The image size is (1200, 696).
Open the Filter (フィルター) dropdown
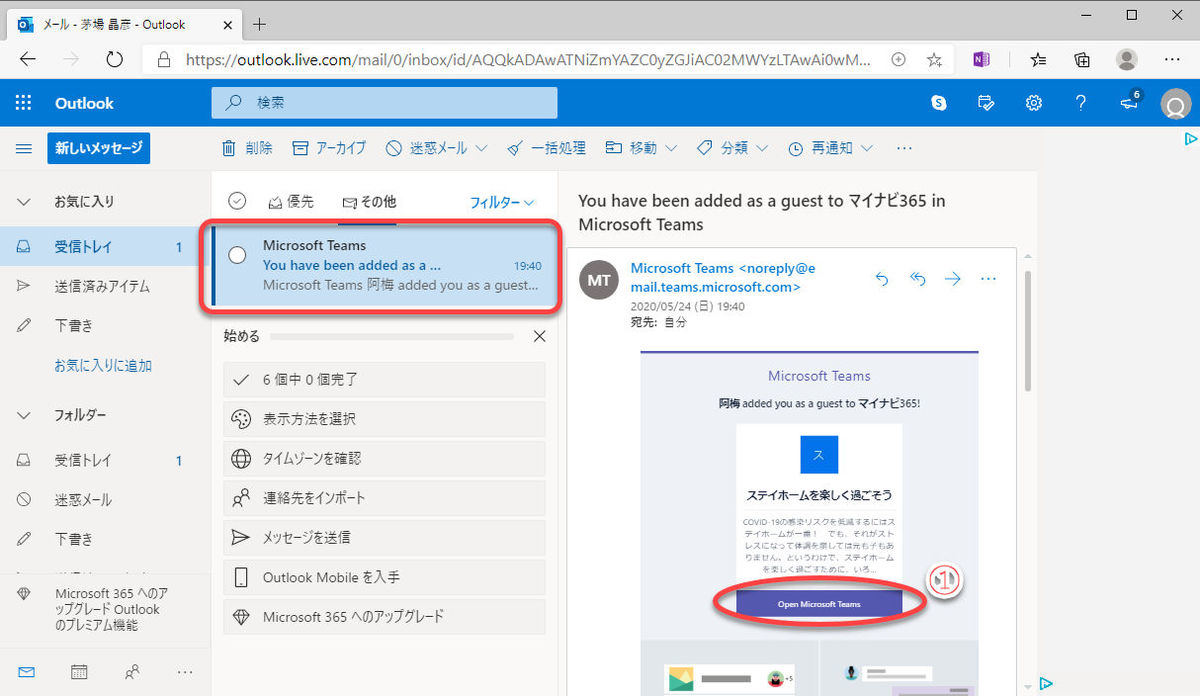point(502,202)
